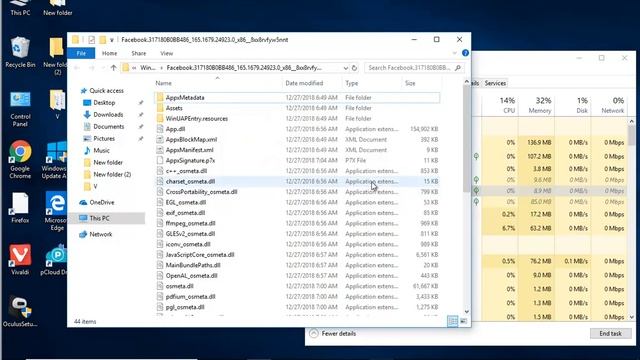The height and width of the screenshot is (360, 640).
Task: Select AppxSignature.p7x file
Action: [x=297, y=160]
